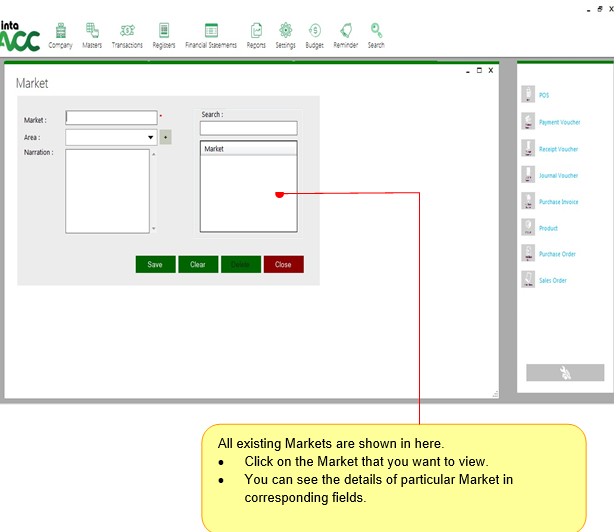Image resolution: width=614 pixels, height=532 pixels.
Task: Expand the Area dropdown
Action: click(150, 137)
